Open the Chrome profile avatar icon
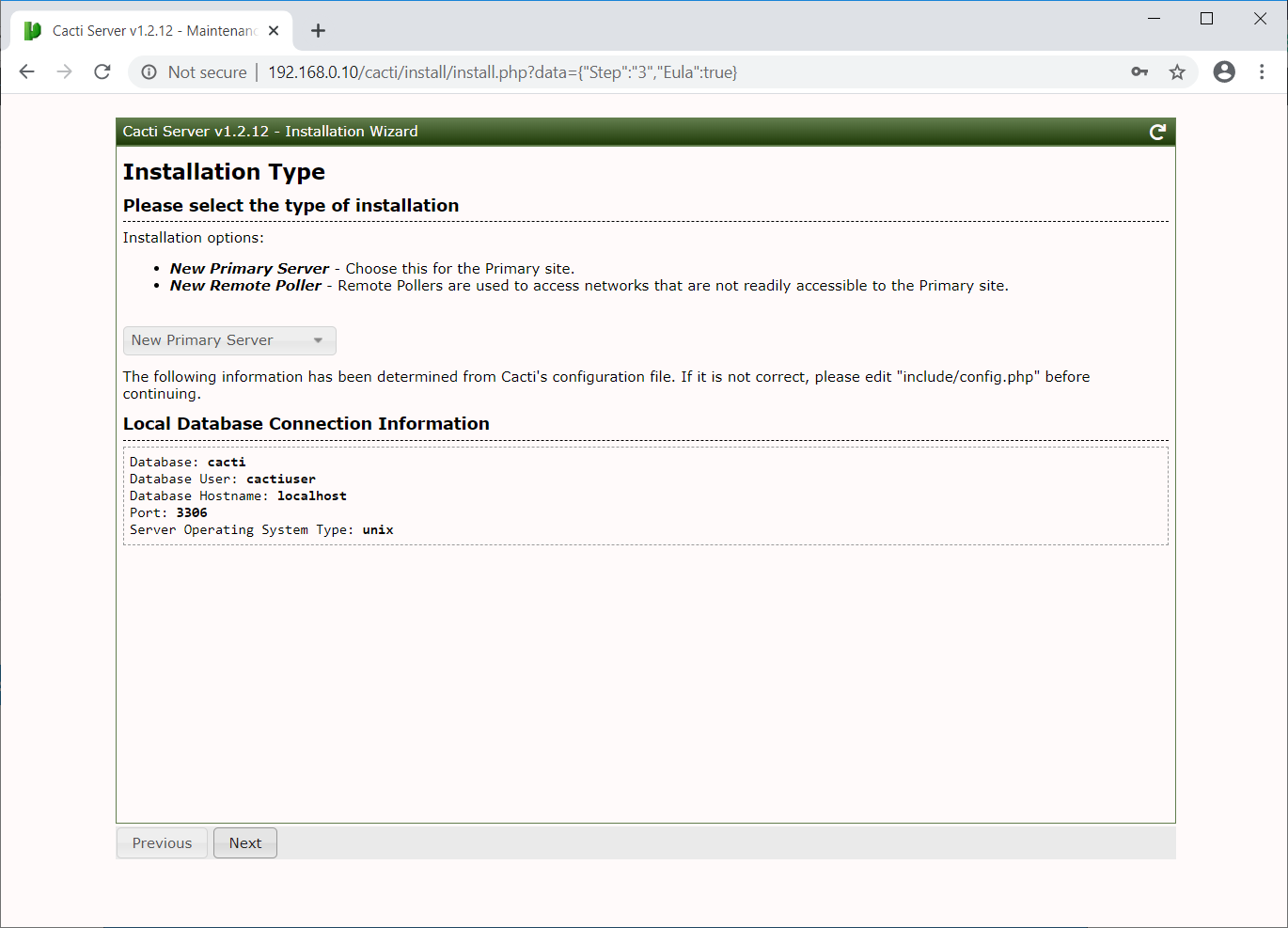 (1224, 71)
